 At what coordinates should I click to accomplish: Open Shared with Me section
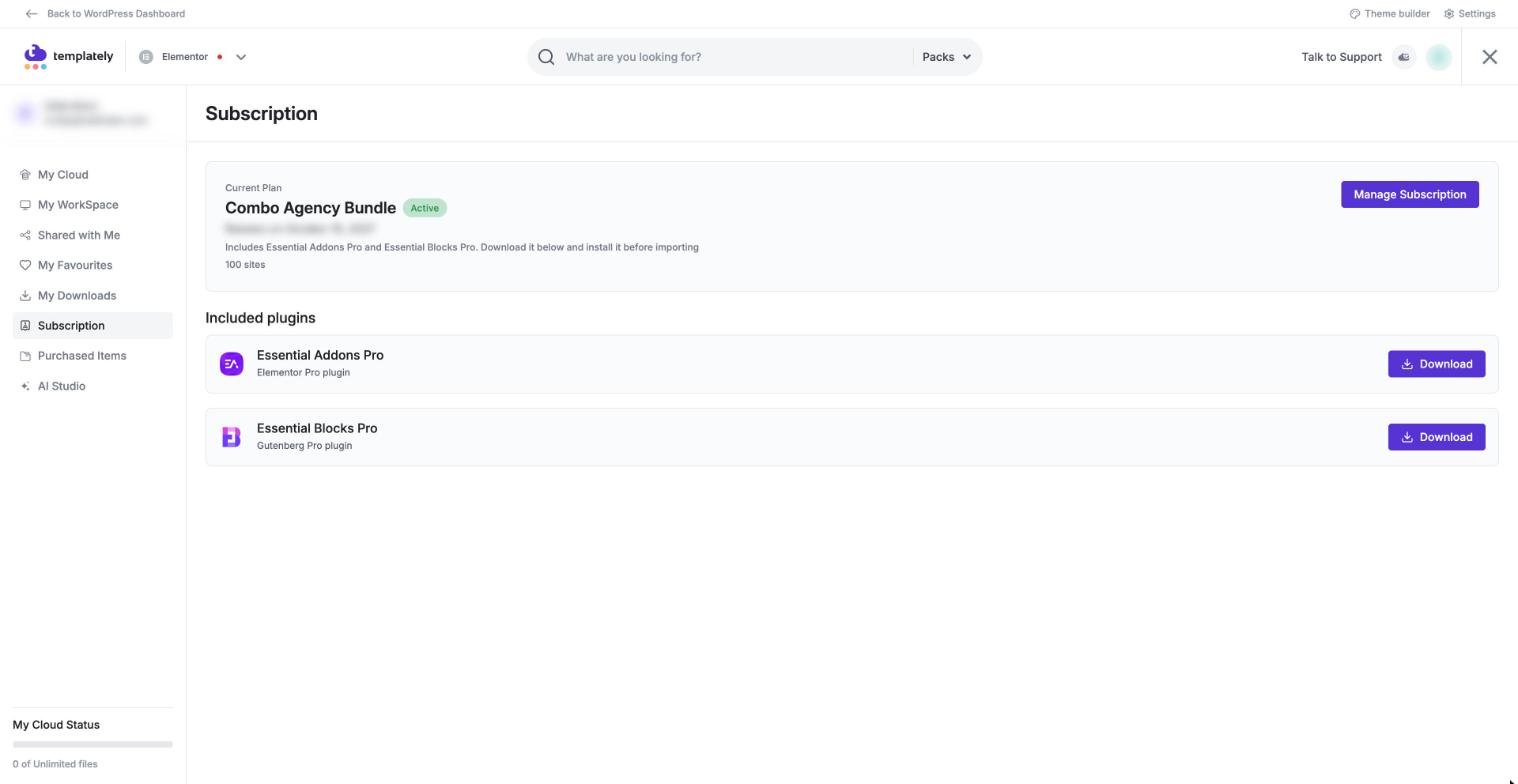(x=93, y=235)
